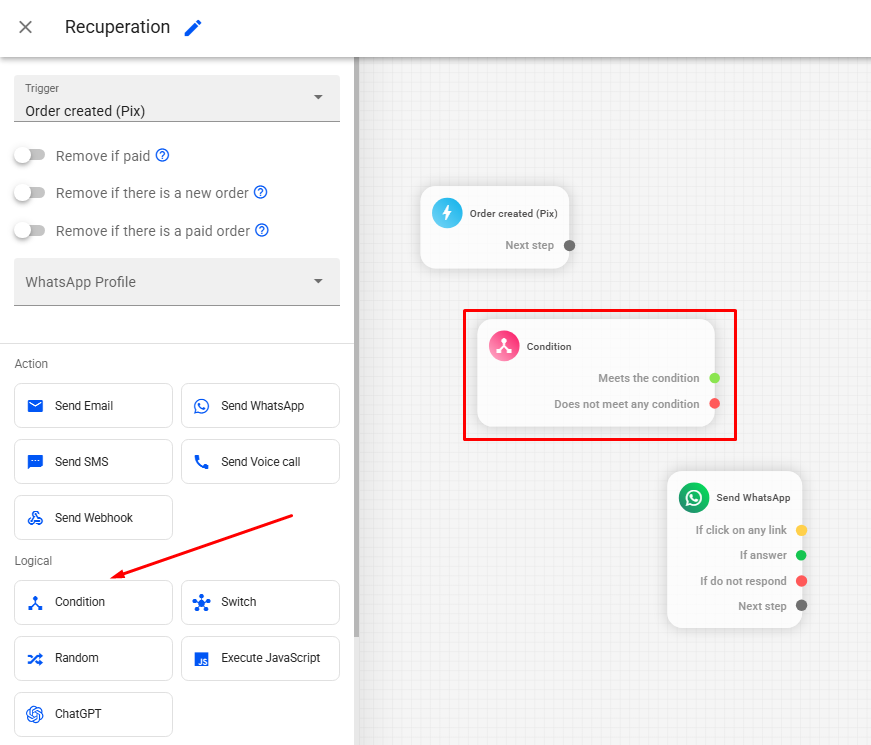871x745 pixels.
Task: Enable the Remove if paid toggle
Action: pos(30,155)
